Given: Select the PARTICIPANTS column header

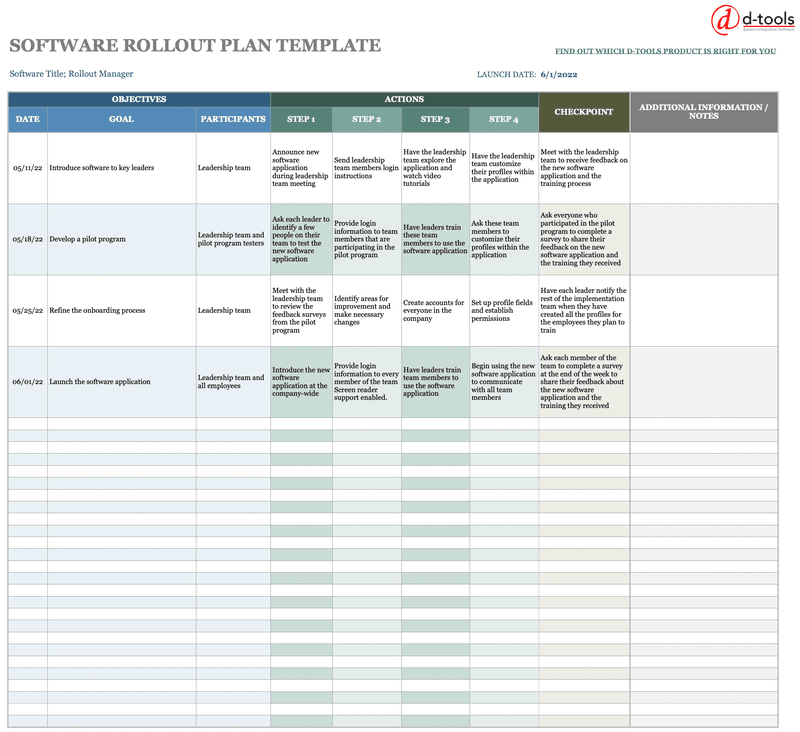Looking at the screenshot, I should 232,118.
